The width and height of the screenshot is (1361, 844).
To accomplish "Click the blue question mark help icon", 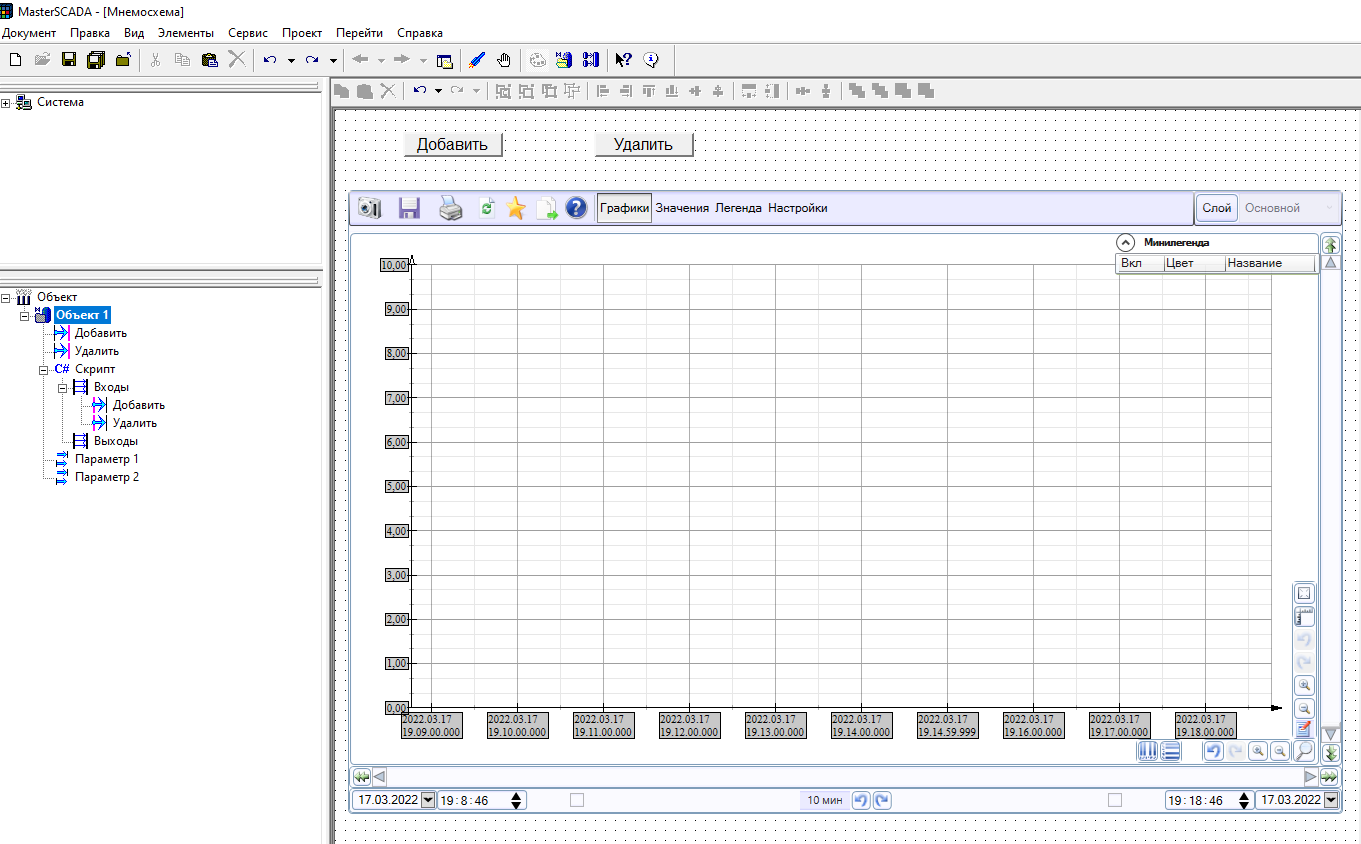I will [x=576, y=208].
